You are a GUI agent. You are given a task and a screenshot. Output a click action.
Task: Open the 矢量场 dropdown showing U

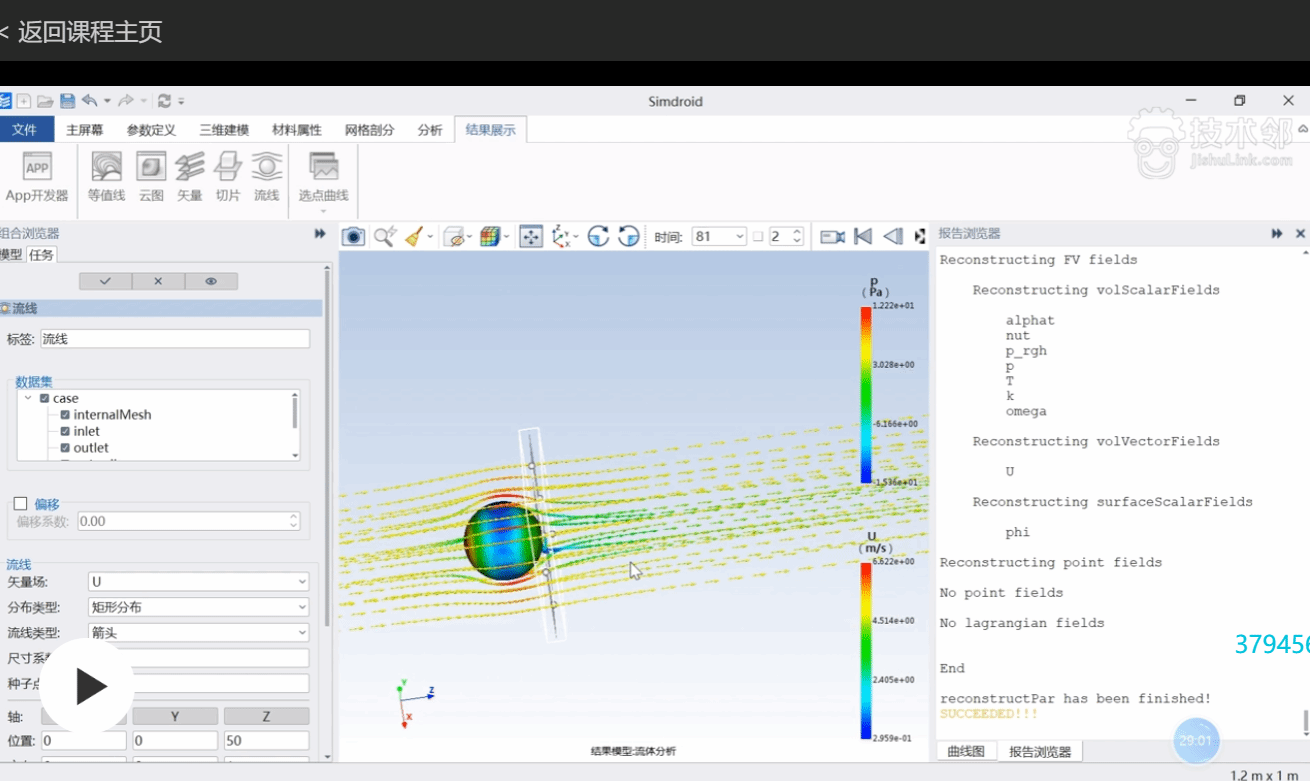click(198, 581)
